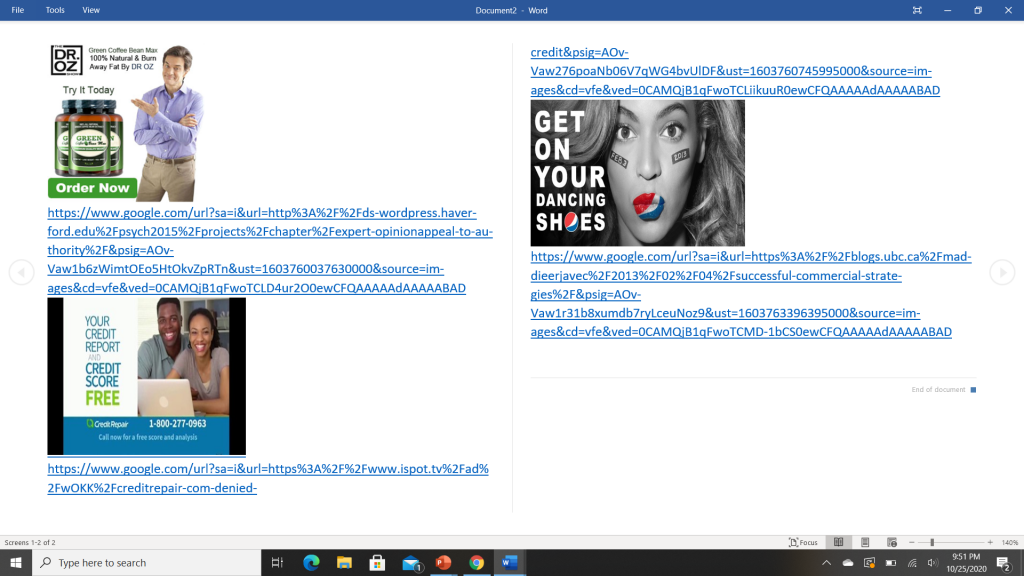This screenshot has width=1024, height=576.
Task: Minimize the Word window
Action: pos(948,10)
